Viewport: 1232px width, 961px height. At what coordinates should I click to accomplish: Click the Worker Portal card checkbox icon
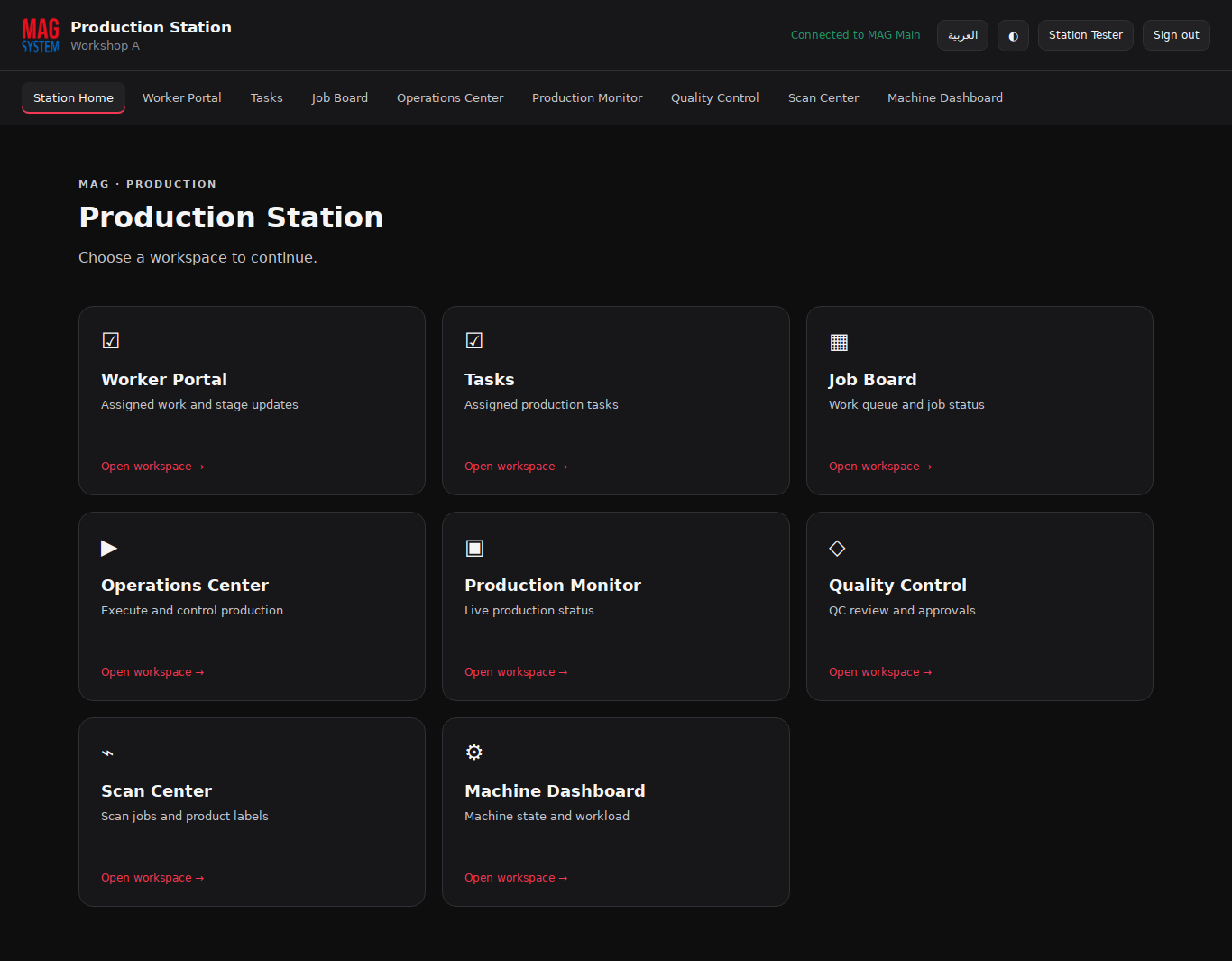(x=111, y=340)
